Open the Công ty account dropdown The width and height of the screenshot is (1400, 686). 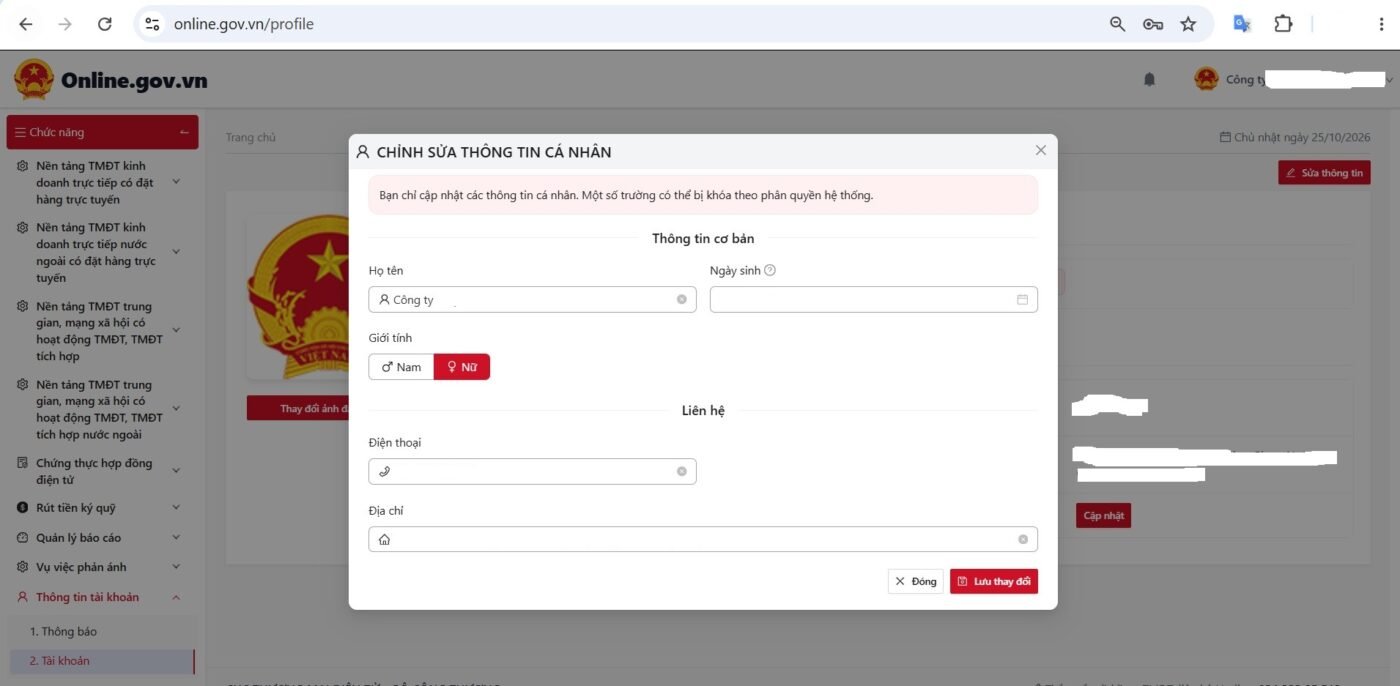(1293, 80)
